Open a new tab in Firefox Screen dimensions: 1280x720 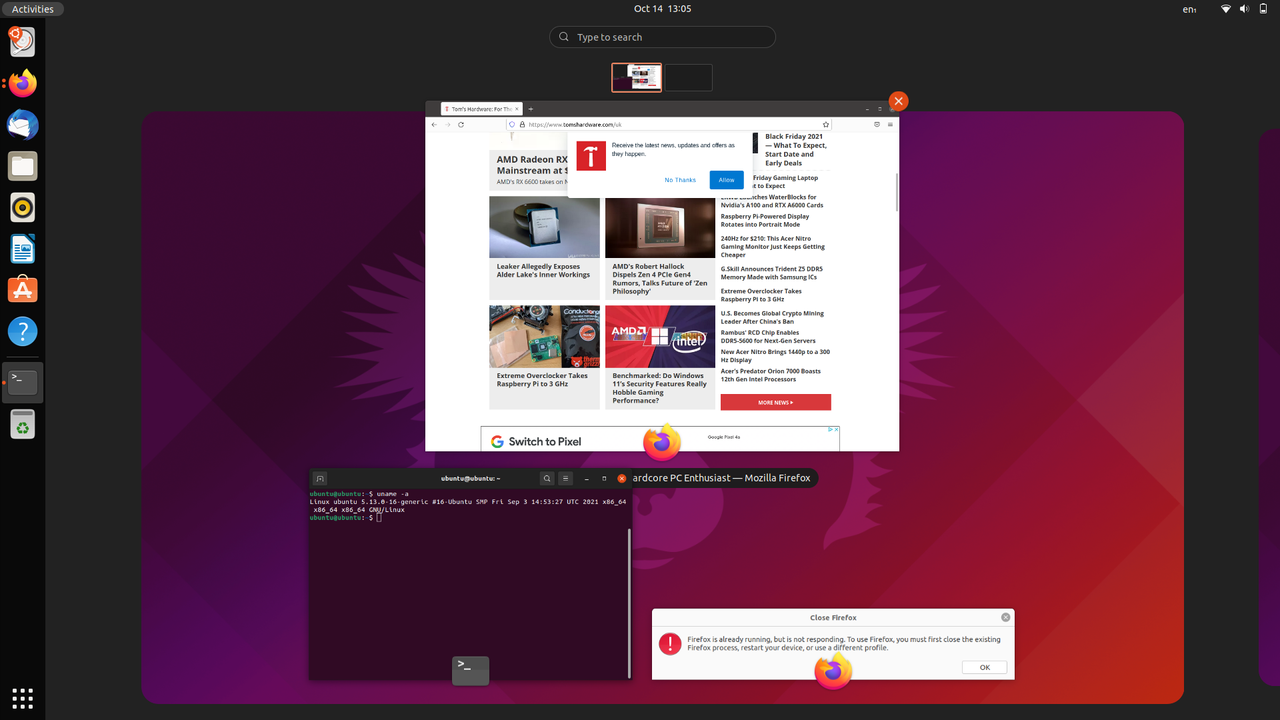[x=531, y=109]
